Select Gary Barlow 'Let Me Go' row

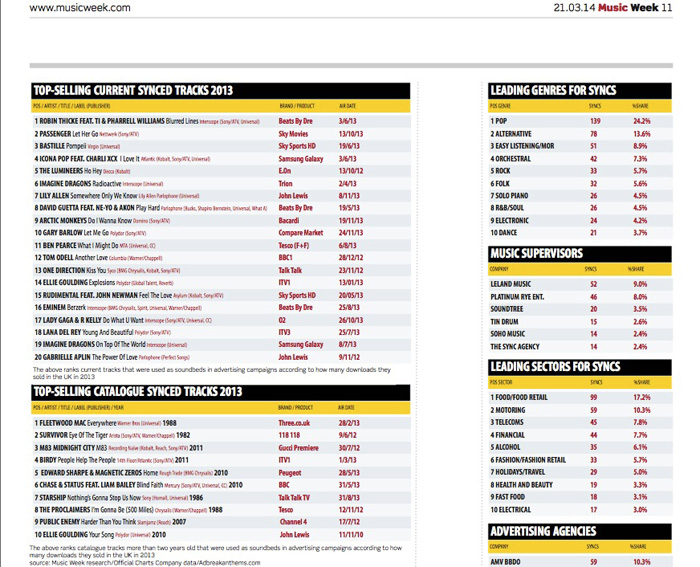(221, 233)
